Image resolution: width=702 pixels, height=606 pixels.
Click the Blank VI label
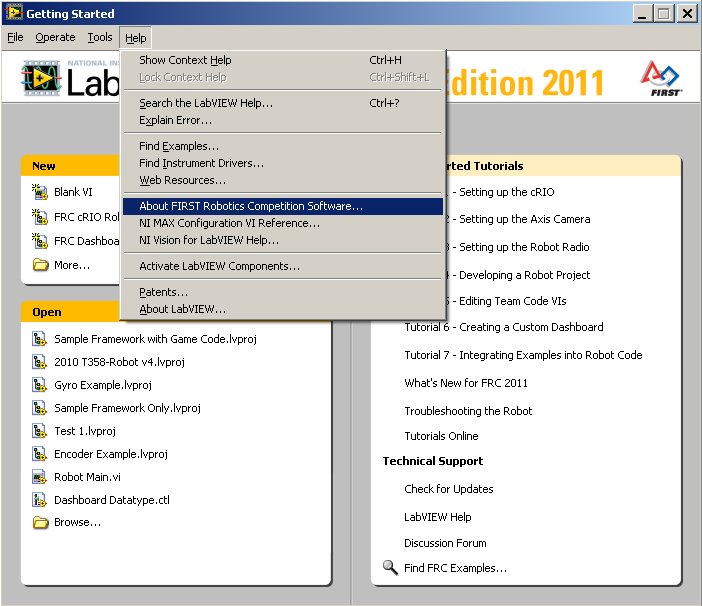[x=73, y=192]
